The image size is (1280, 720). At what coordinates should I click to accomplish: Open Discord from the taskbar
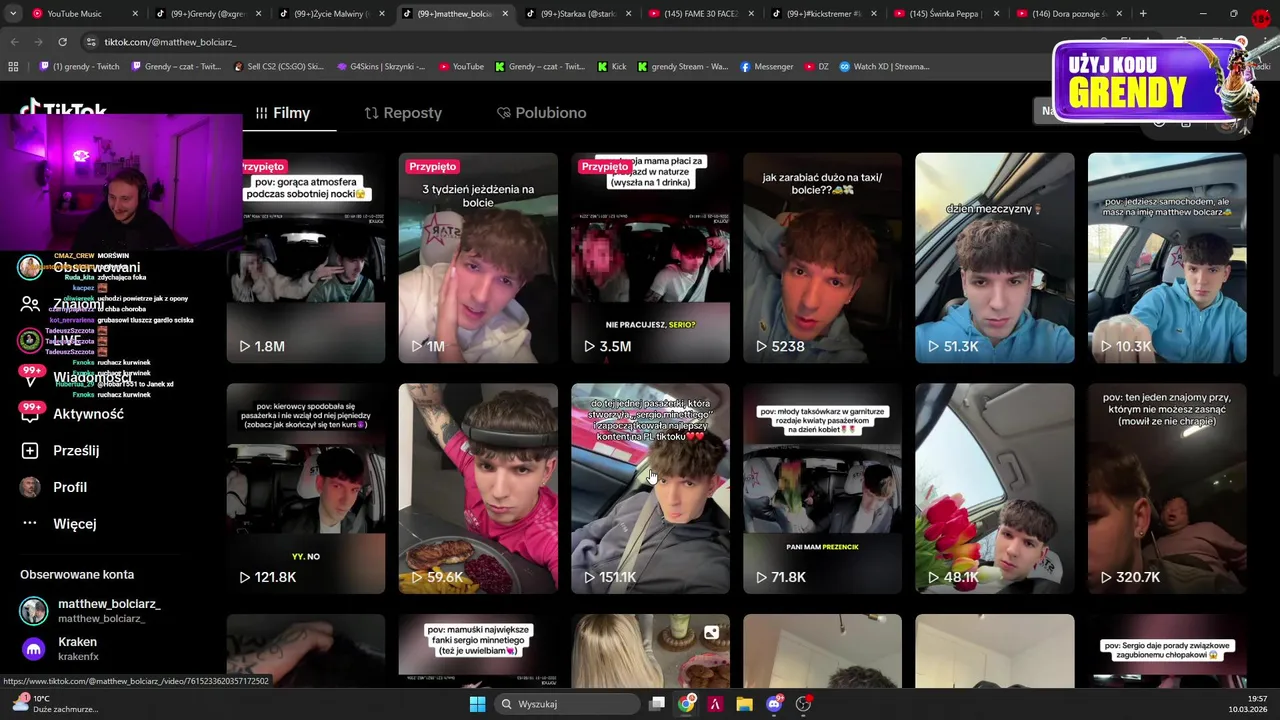(774, 704)
